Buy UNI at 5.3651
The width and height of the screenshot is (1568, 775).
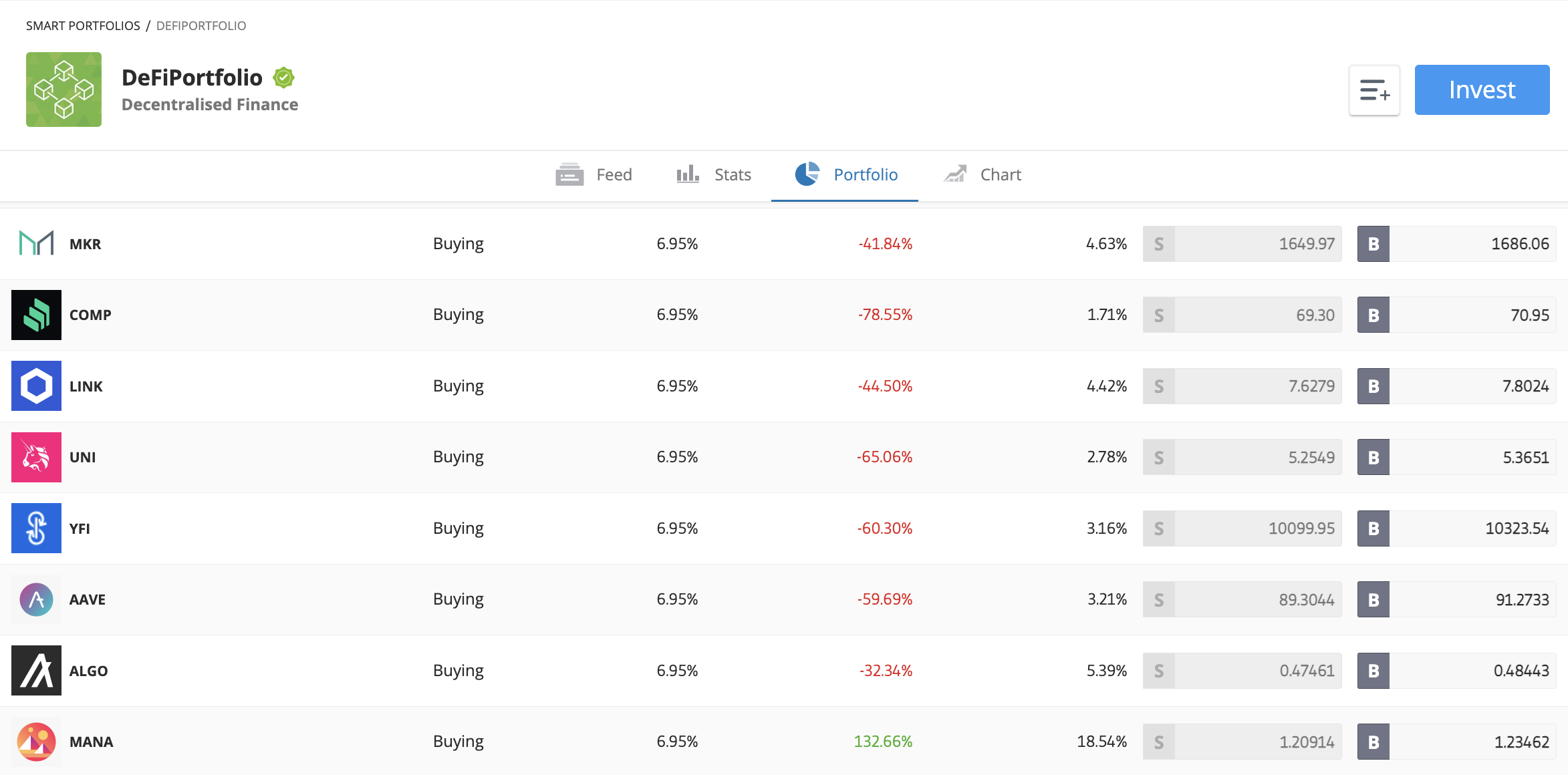coord(1456,457)
